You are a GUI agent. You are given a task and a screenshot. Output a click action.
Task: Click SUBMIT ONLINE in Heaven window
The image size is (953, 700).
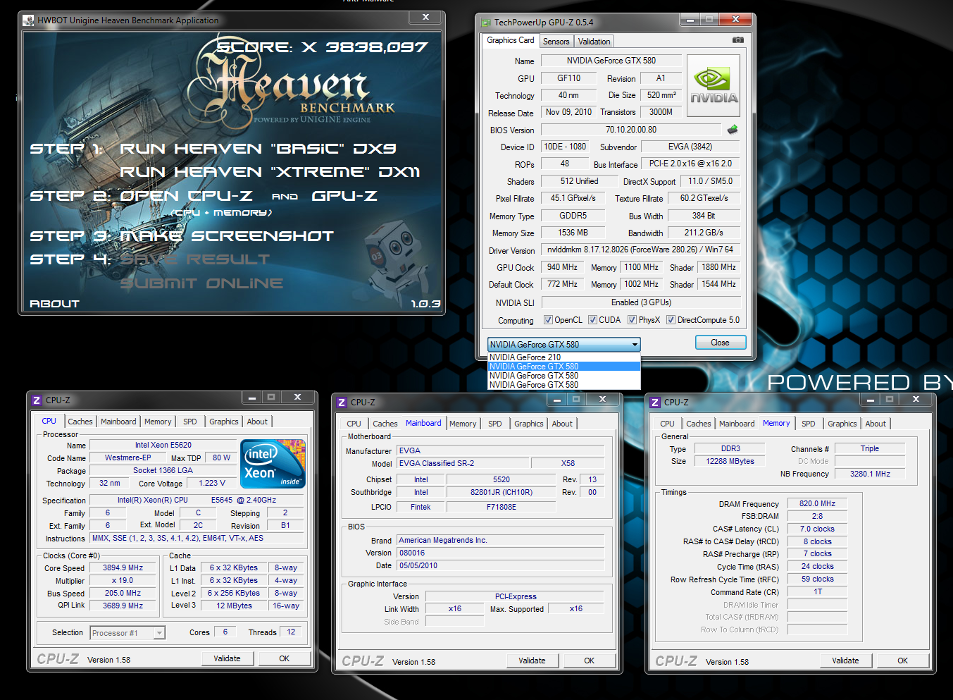coord(201,283)
